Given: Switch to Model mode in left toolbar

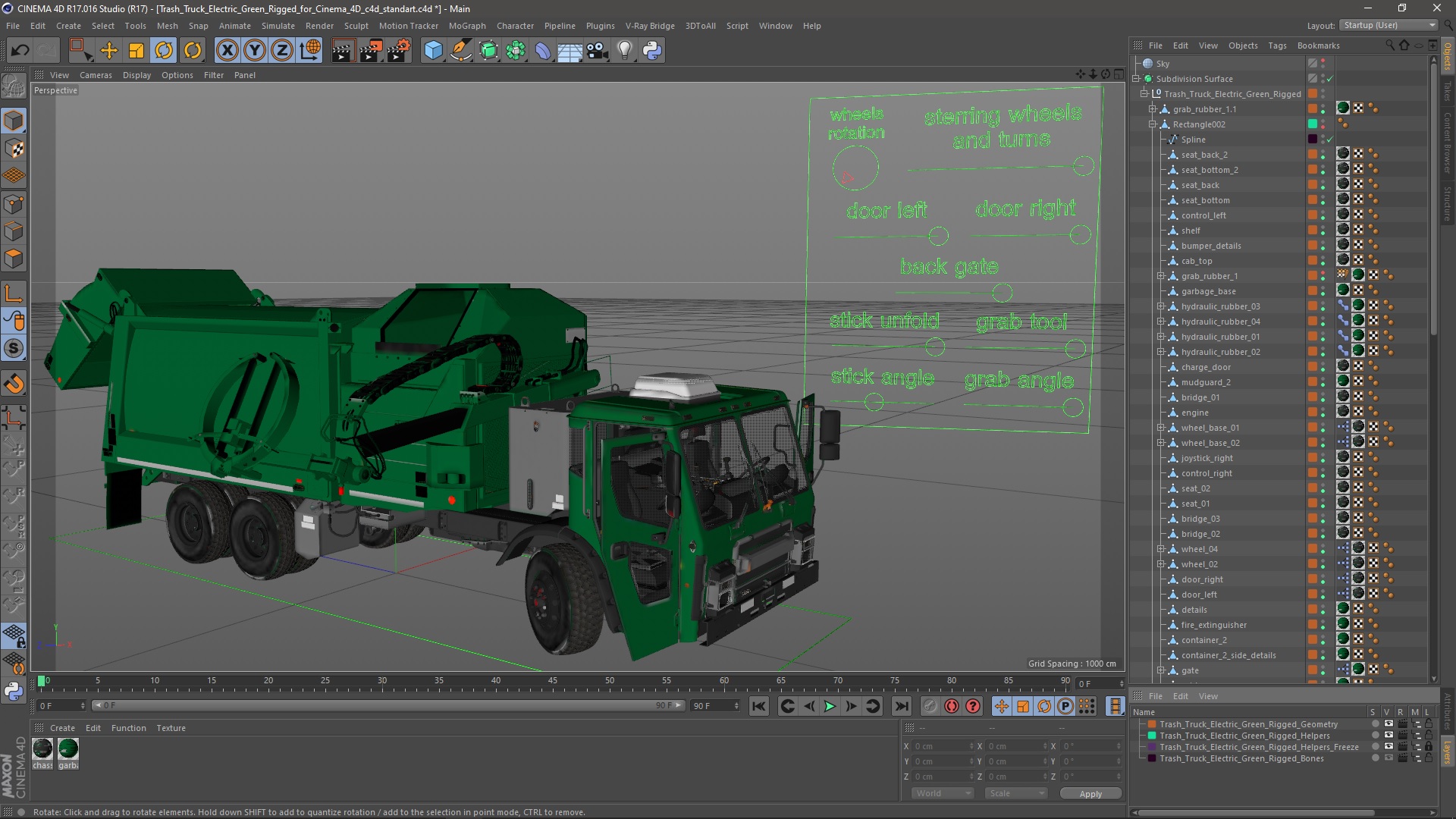Looking at the screenshot, I should (14, 121).
